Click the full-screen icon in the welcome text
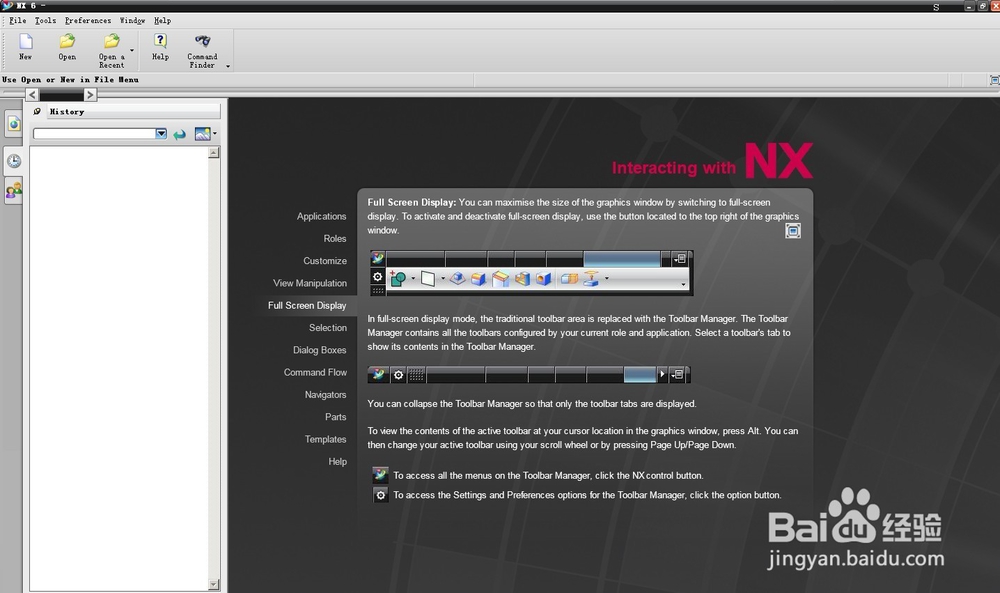Screen dimensions: 1000x593 click(x=793, y=231)
